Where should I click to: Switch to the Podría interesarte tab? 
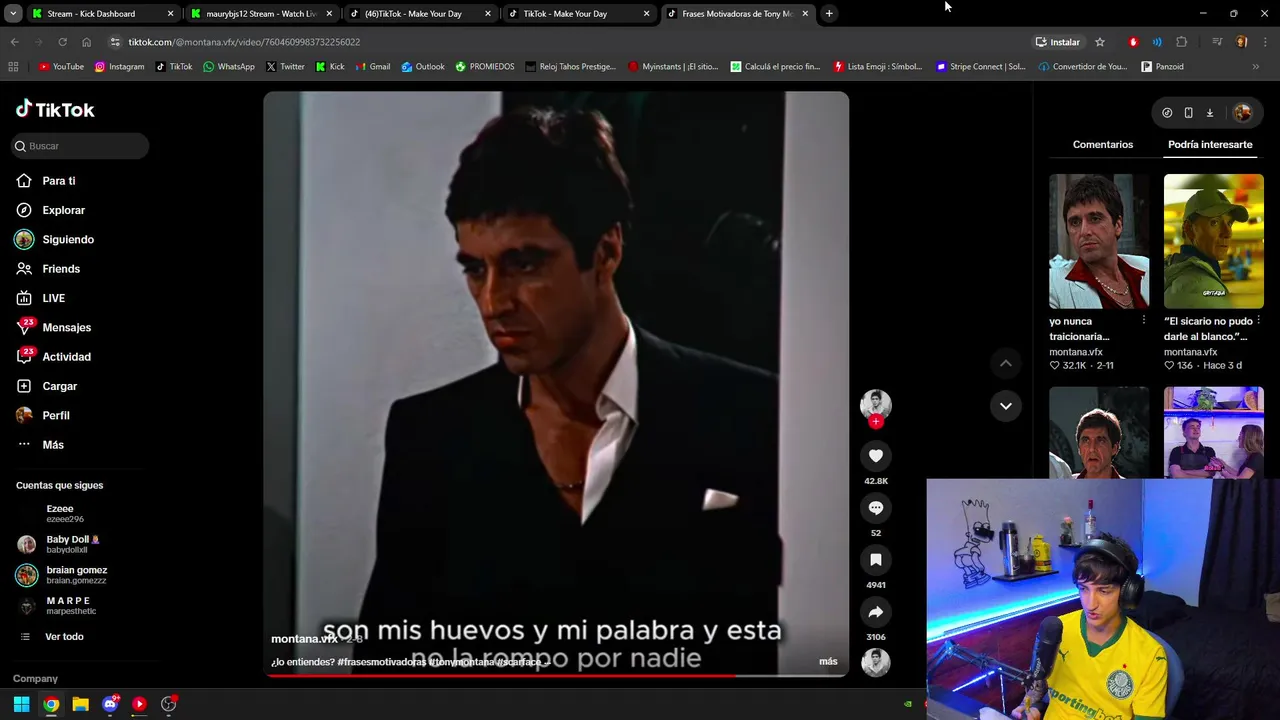[x=1210, y=144]
